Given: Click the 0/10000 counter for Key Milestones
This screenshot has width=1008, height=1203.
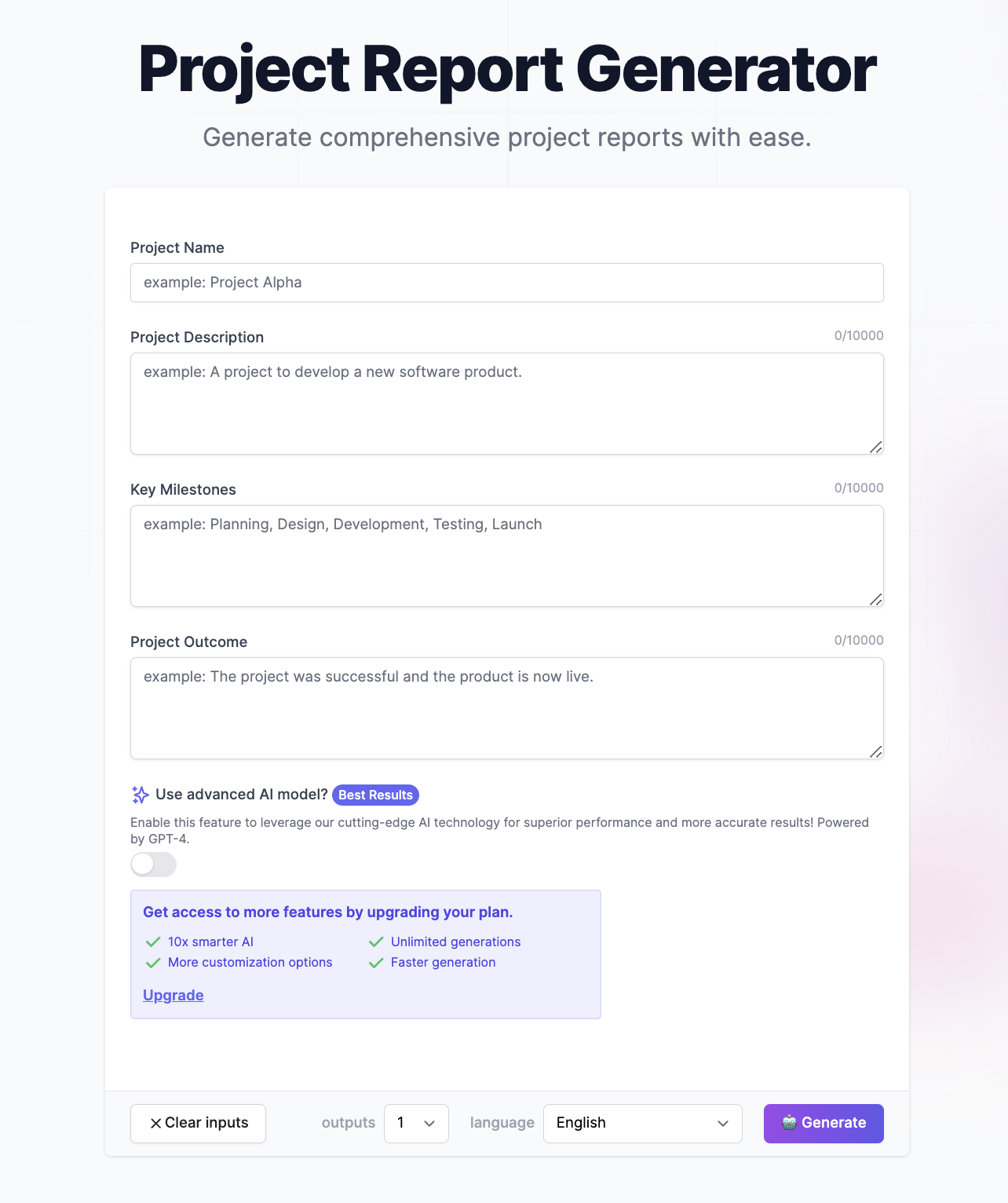Looking at the screenshot, I should point(858,488).
